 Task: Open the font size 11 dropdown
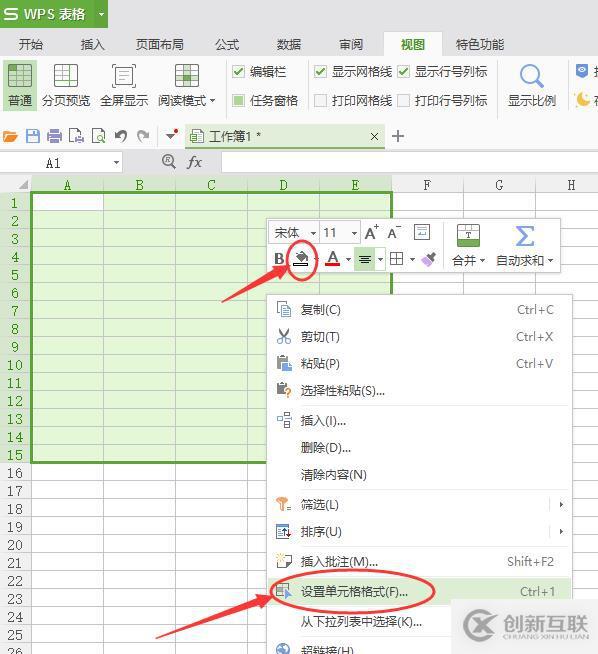(354, 233)
